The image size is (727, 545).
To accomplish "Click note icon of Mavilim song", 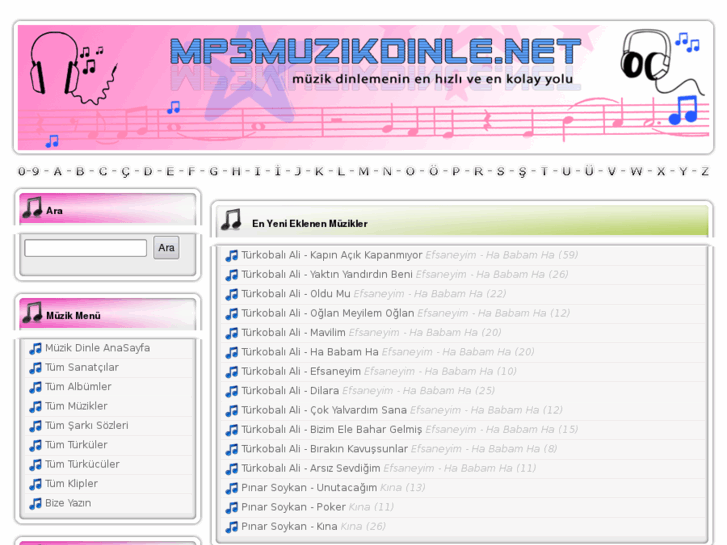I will coord(231,333).
